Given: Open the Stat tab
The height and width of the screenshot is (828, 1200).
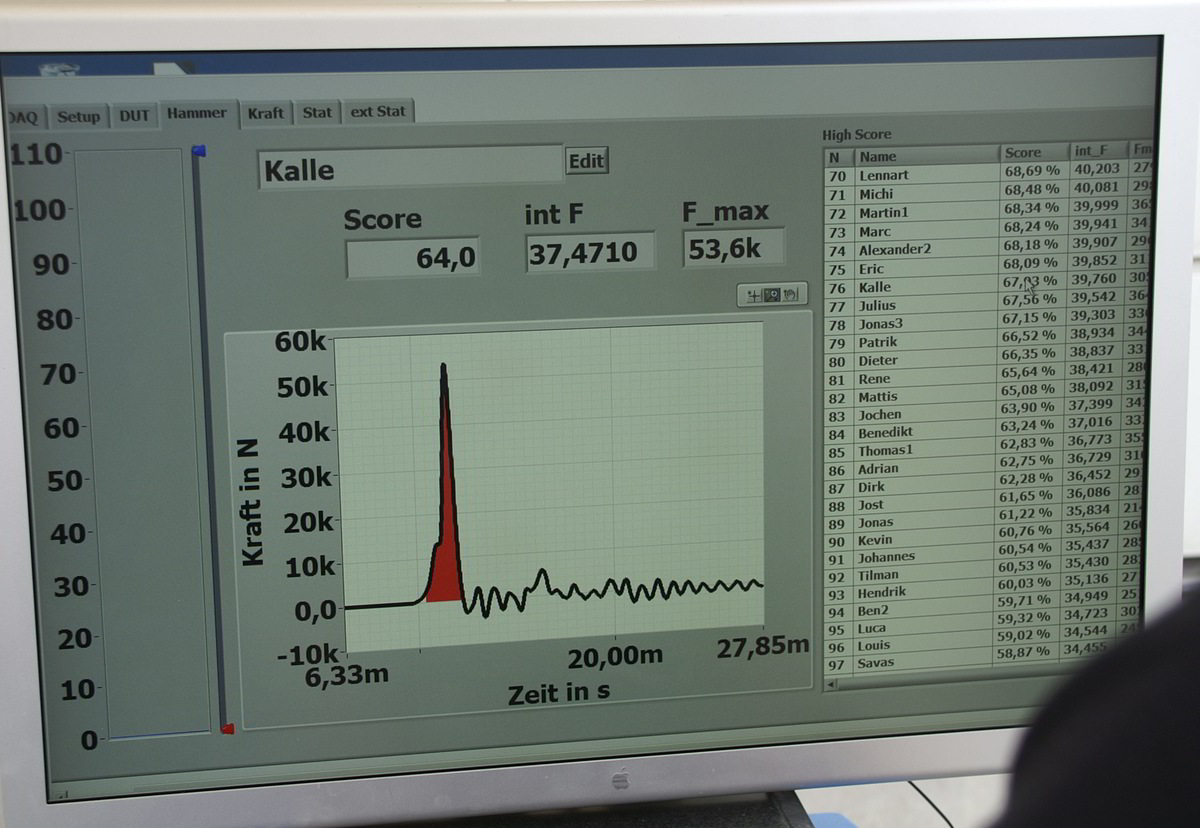Looking at the screenshot, I should (x=317, y=112).
